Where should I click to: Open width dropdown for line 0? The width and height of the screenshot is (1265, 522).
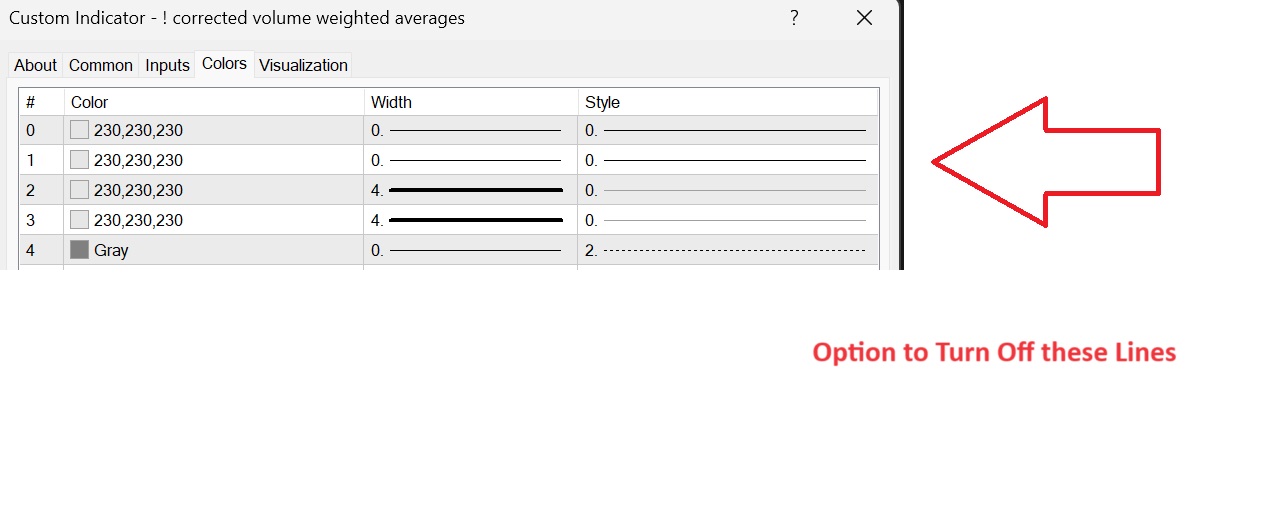[x=470, y=130]
